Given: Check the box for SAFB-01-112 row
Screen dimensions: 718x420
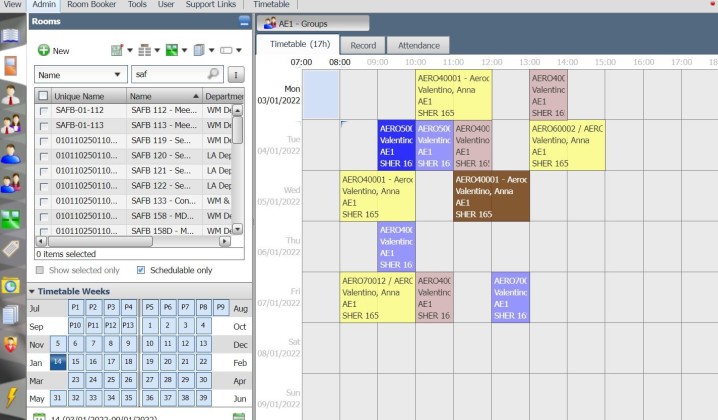Looking at the screenshot, I should click(43, 111).
